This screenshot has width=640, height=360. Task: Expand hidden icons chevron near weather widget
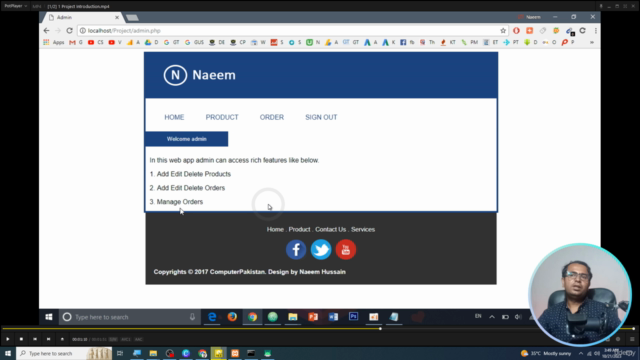581,353
